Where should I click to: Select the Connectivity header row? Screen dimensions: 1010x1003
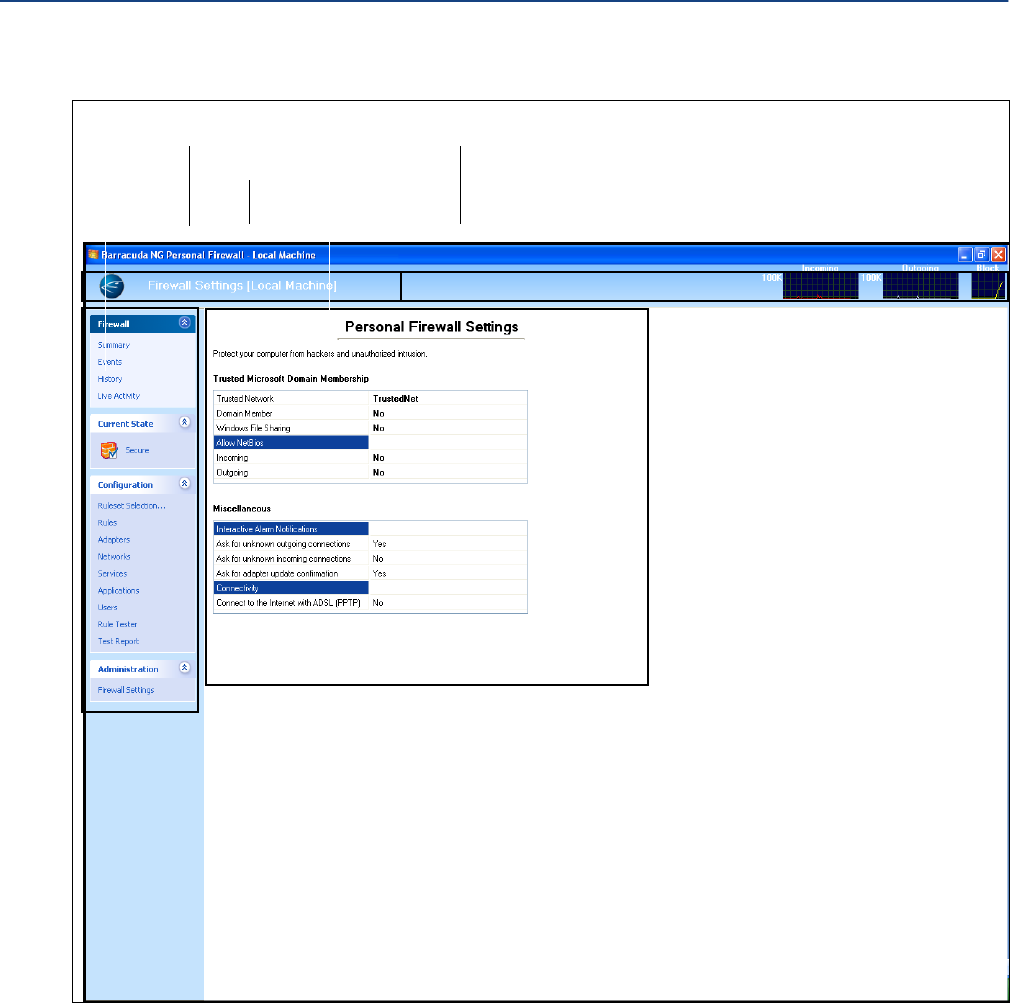click(x=370, y=588)
